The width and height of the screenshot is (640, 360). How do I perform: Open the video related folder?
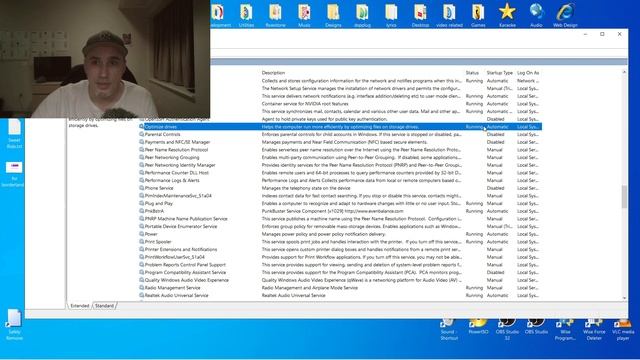(x=449, y=15)
